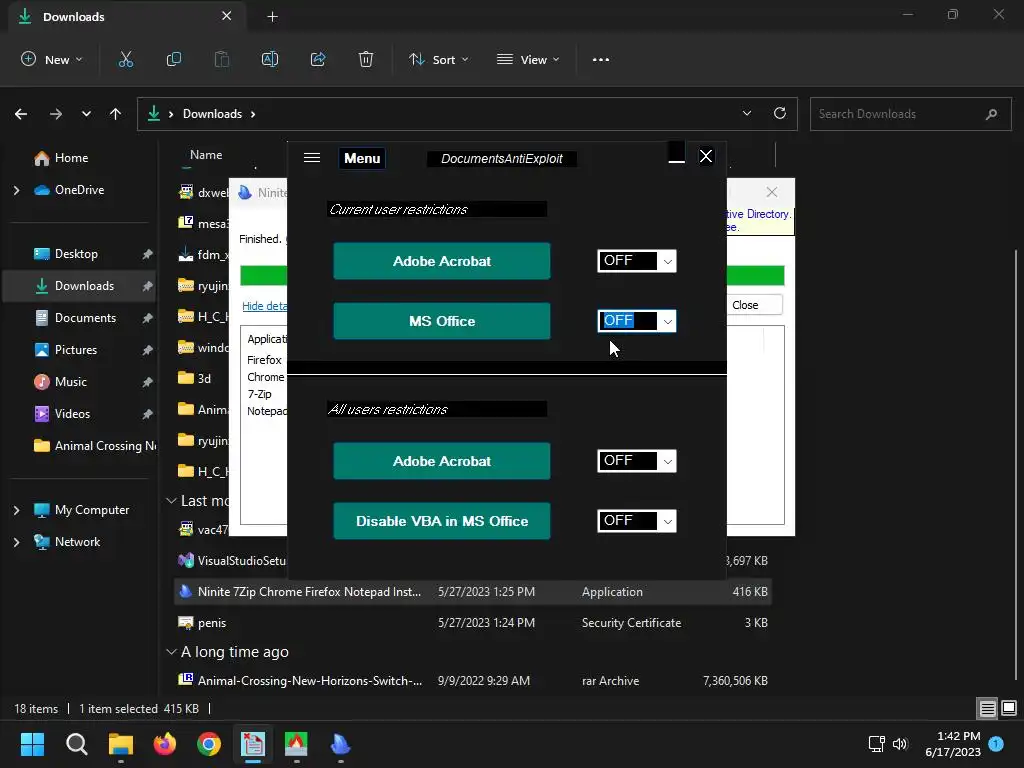Open a new Explorer tab
Screen dimensions: 1024x768
pos(272,17)
